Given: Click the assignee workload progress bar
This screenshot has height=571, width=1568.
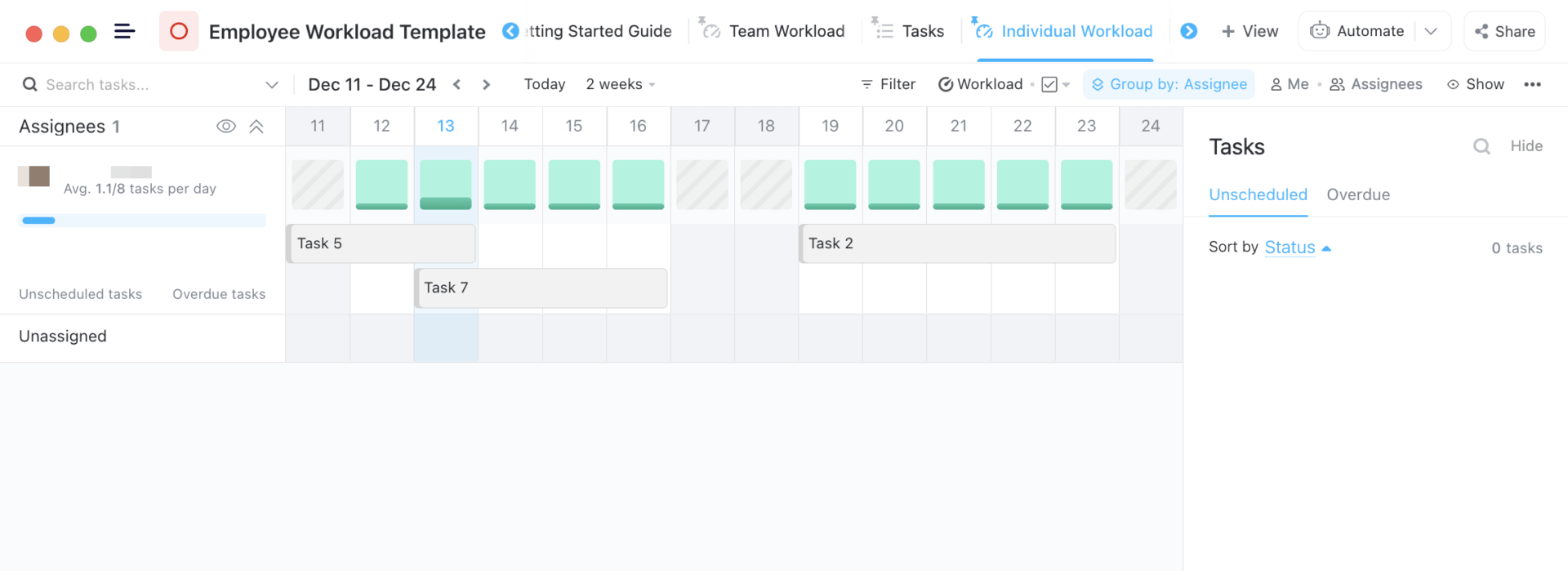Looking at the screenshot, I should pos(142,221).
